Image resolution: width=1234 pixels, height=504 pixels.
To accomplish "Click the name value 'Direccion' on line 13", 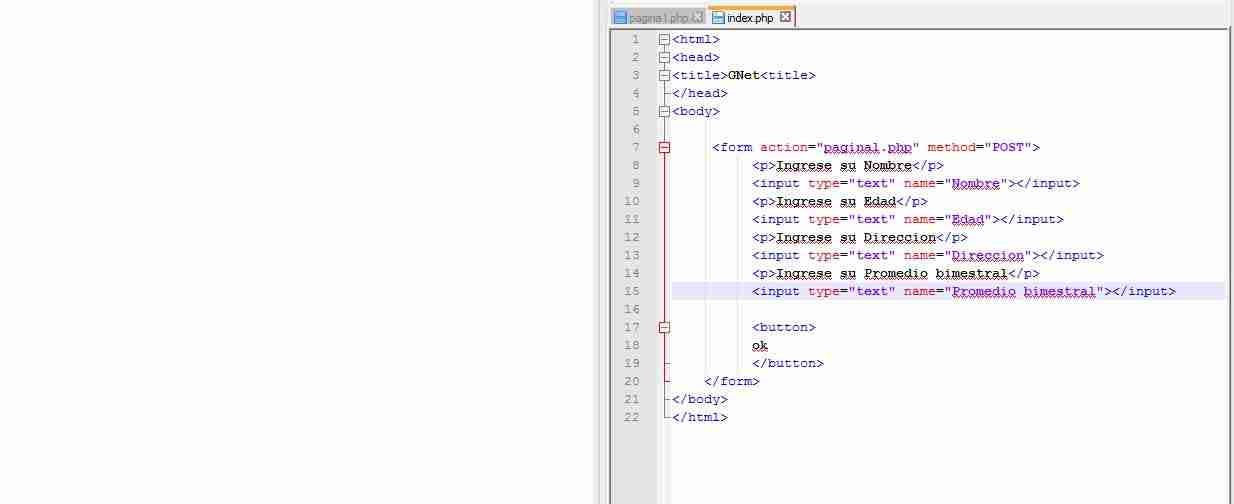I will 988,256.
